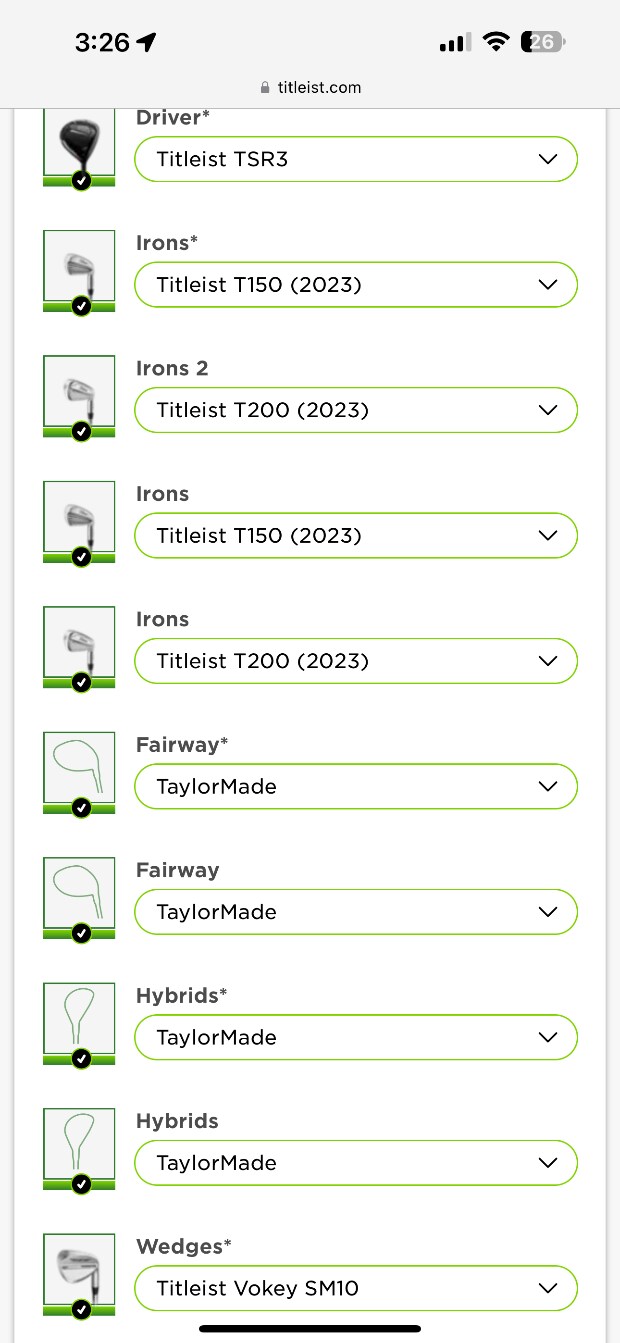
Task: Toggle the checkmark under the Driver image
Action: pos(82,181)
